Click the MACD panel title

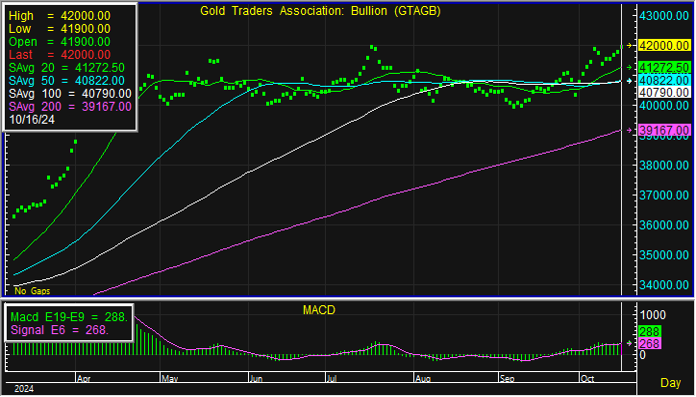coord(319,310)
